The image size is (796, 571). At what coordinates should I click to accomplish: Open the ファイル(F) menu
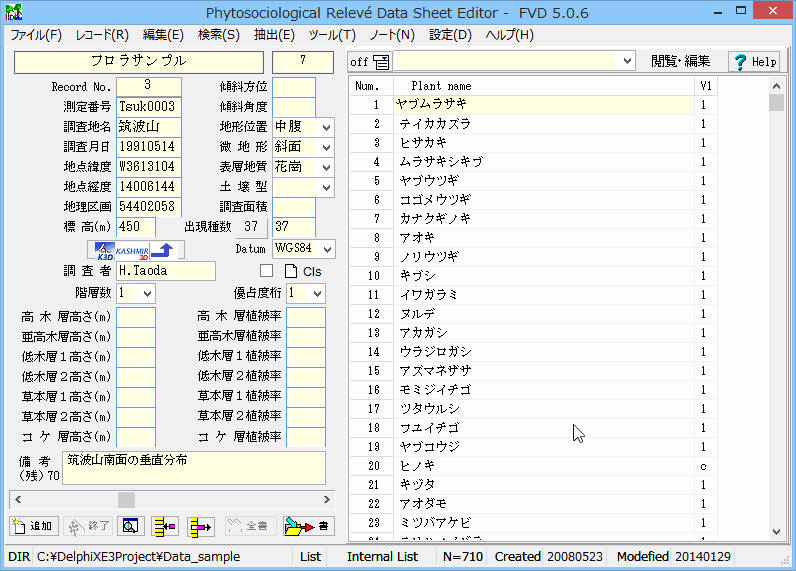[x=36, y=35]
